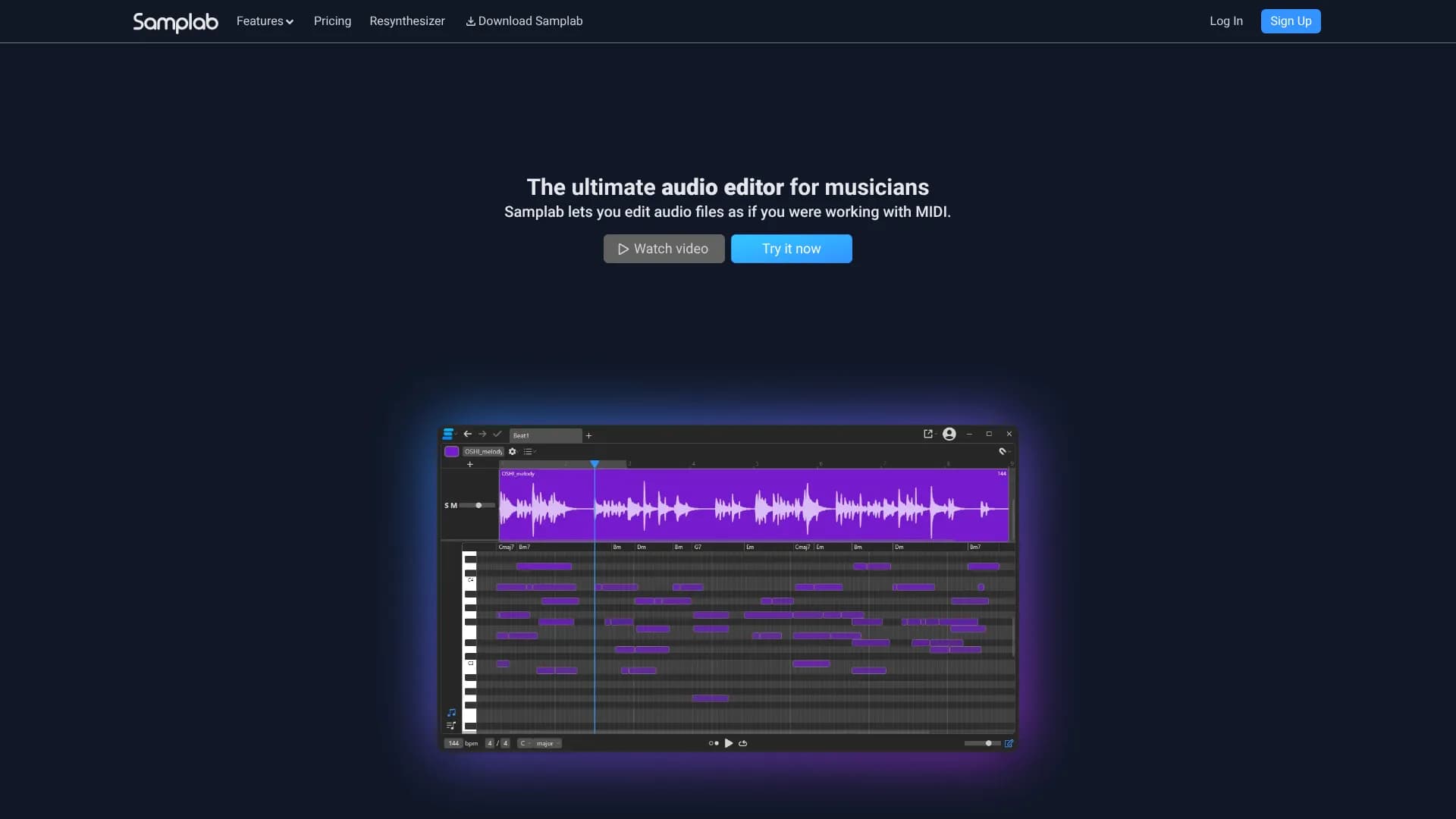Open the major scale dropdown
The image size is (1456, 819).
(548, 744)
